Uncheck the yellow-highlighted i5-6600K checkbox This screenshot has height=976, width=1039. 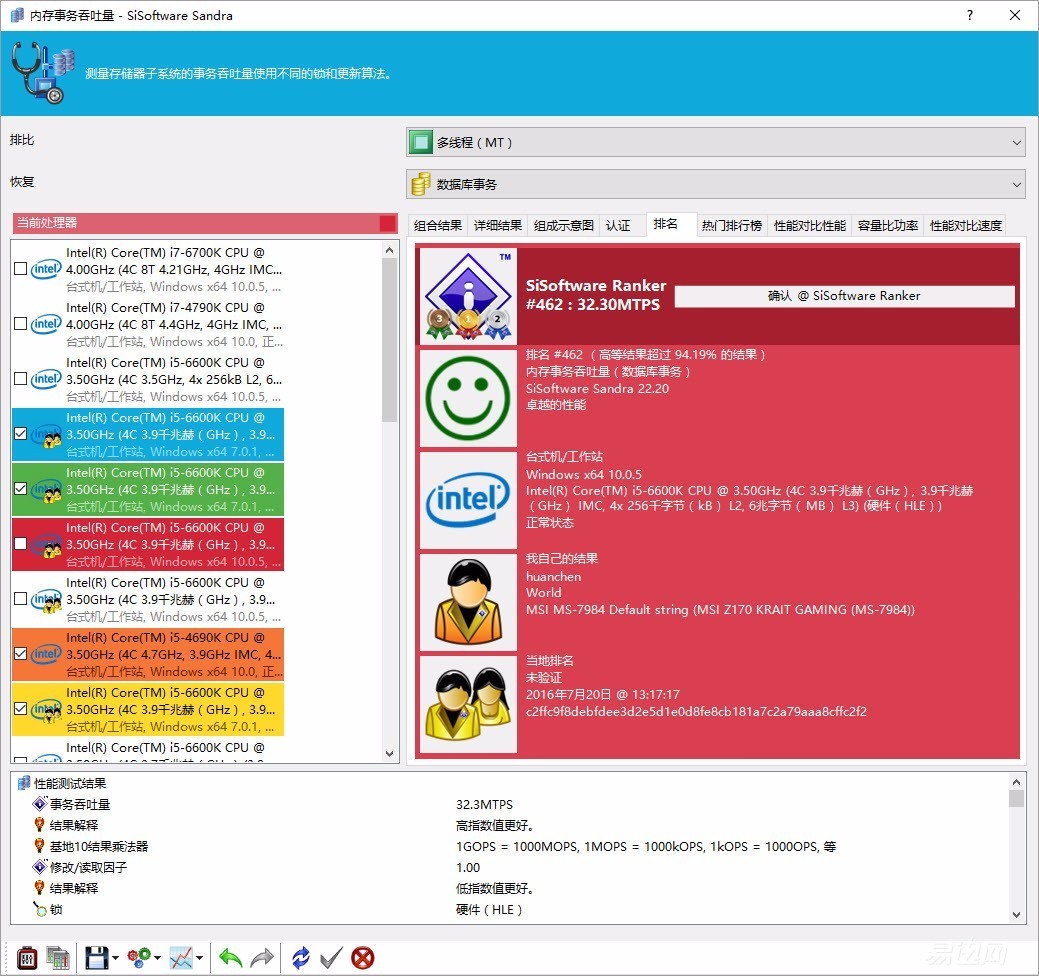[x=21, y=709]
